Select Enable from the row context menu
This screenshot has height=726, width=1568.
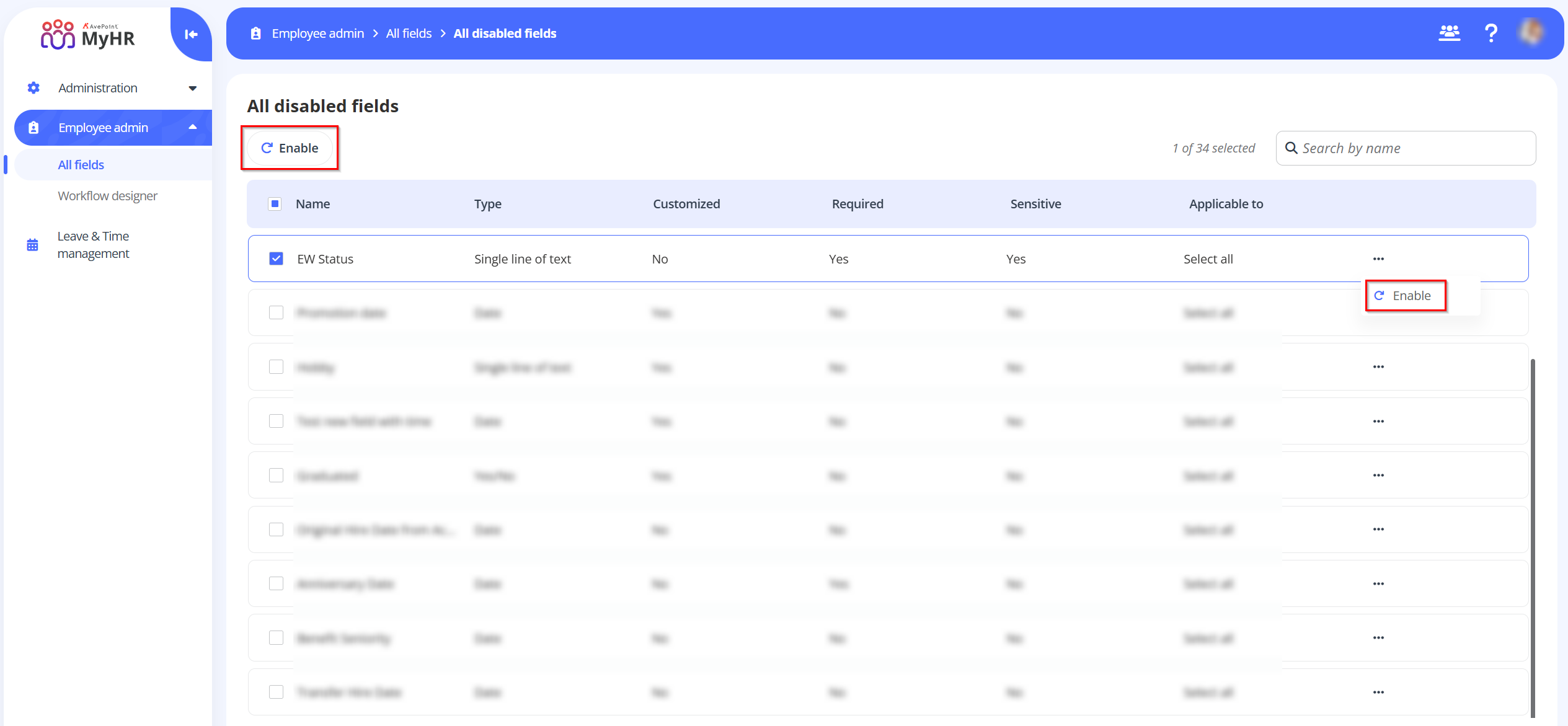pyautogui.click(x=1406, y=295)
